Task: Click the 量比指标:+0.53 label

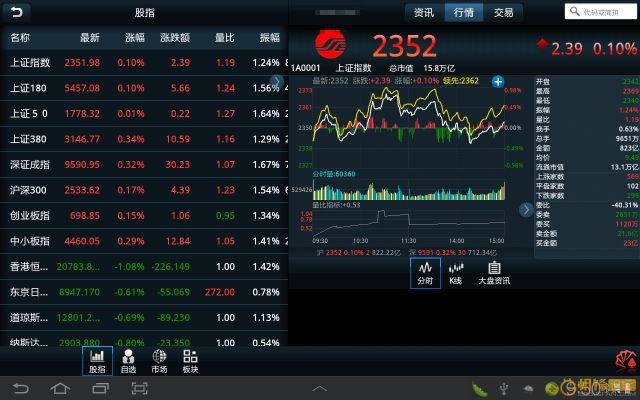Action: [x=336, y=205]
